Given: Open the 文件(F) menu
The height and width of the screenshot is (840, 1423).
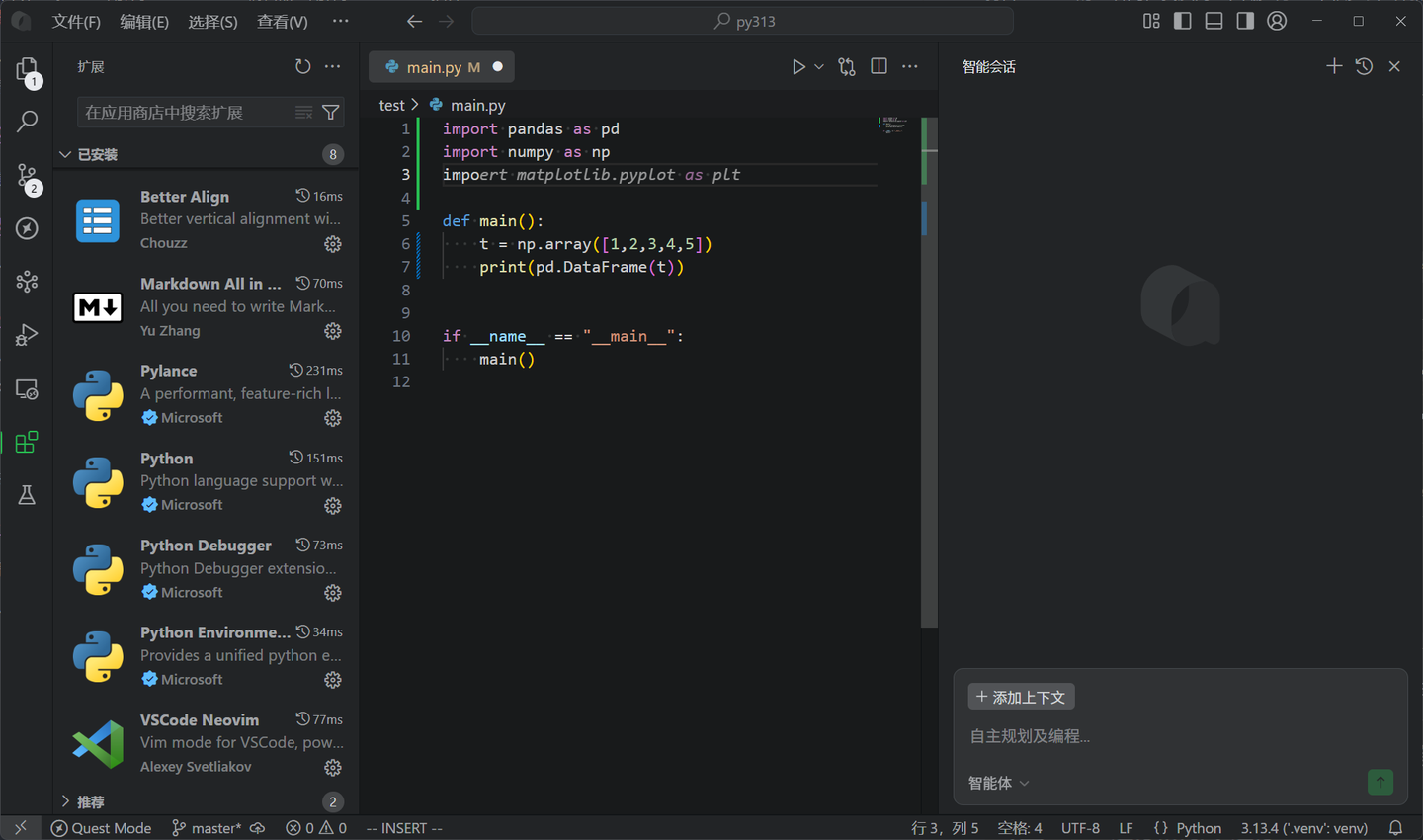Looking at the screenshot, I should click(x=76, y=21).
